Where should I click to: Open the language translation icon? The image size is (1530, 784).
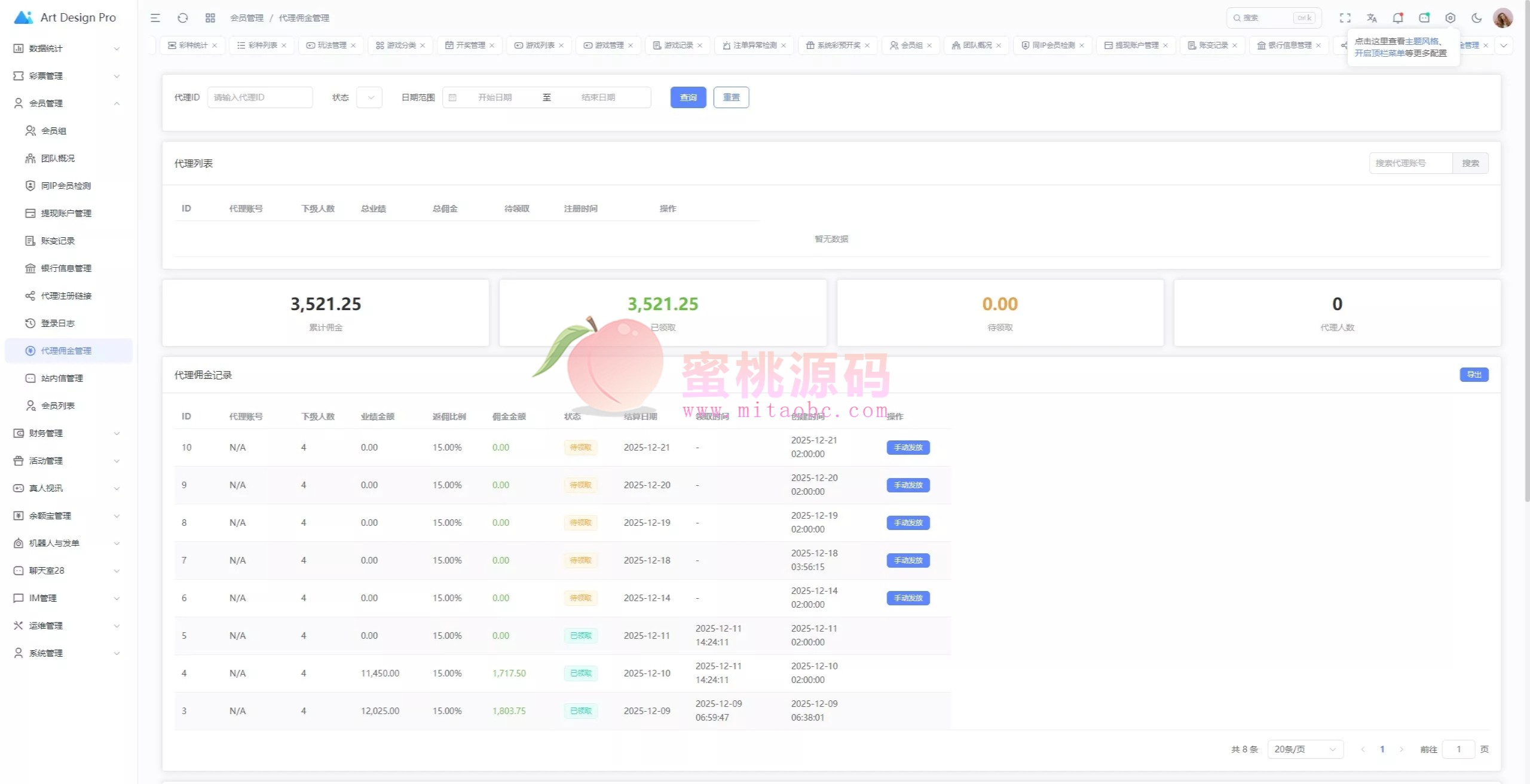[1372, 18]
